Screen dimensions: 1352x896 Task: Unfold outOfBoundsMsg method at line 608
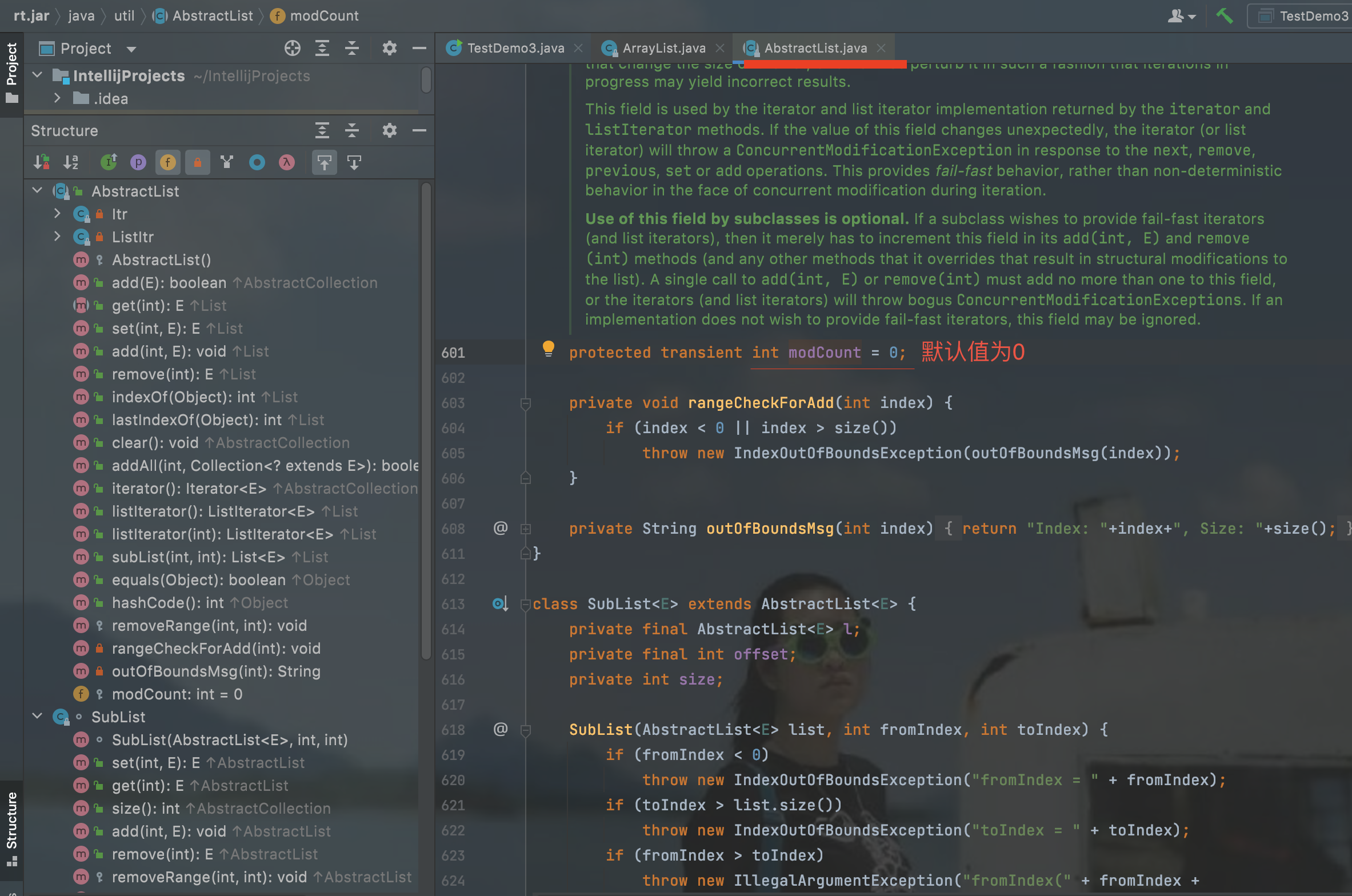pyautogui.click(x=526, y=529)
